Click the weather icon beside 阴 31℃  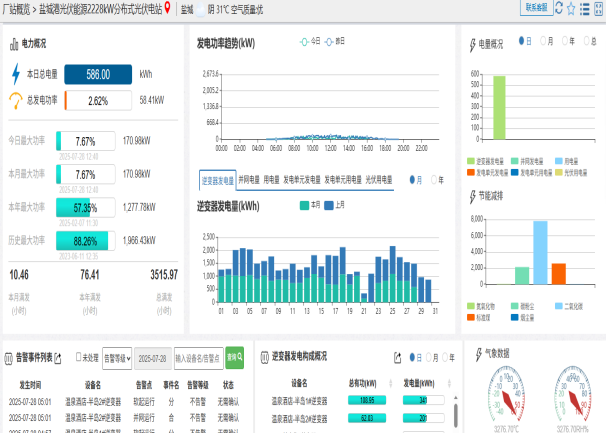201,8
